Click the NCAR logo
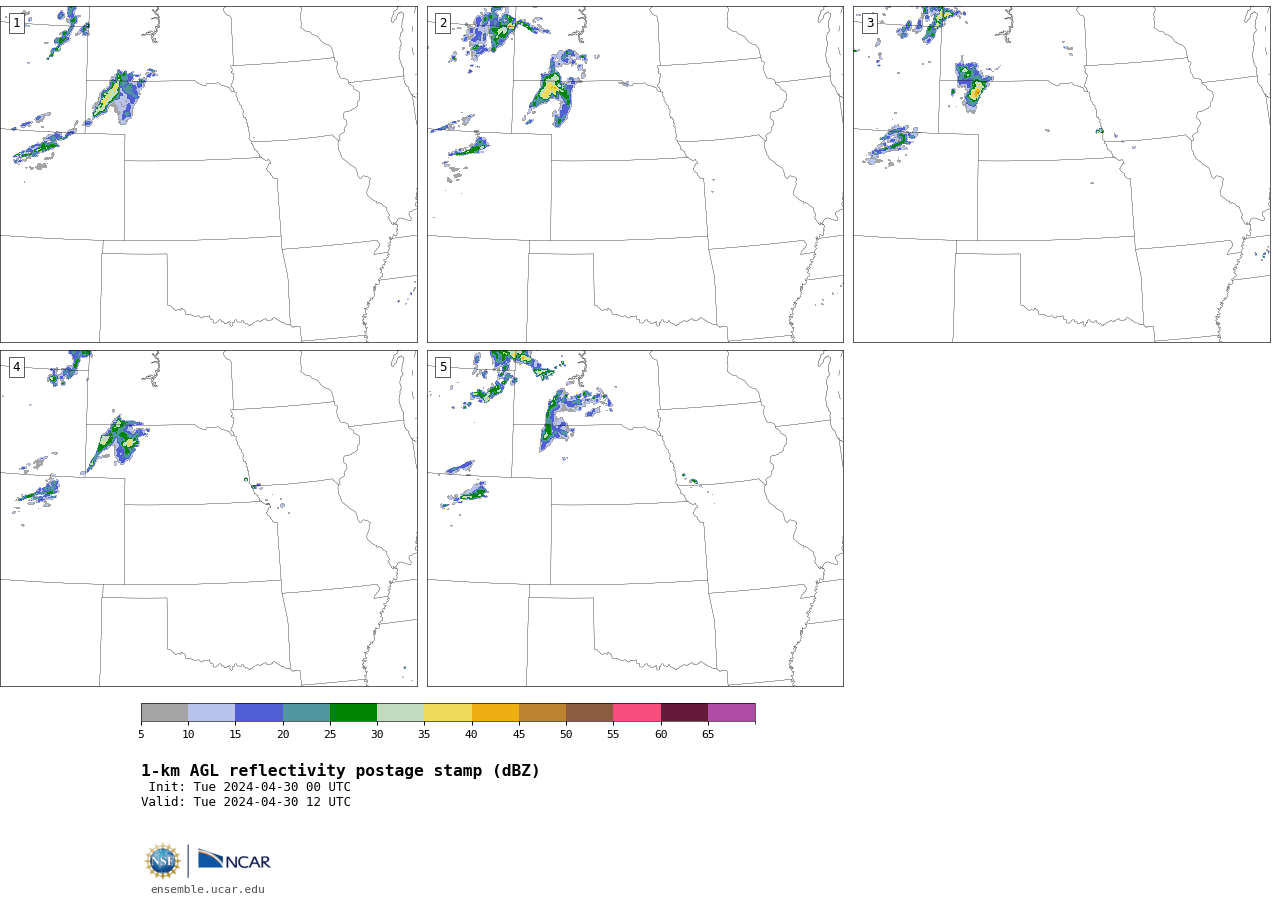The image size is (1280, 901). tap(234, 860)
